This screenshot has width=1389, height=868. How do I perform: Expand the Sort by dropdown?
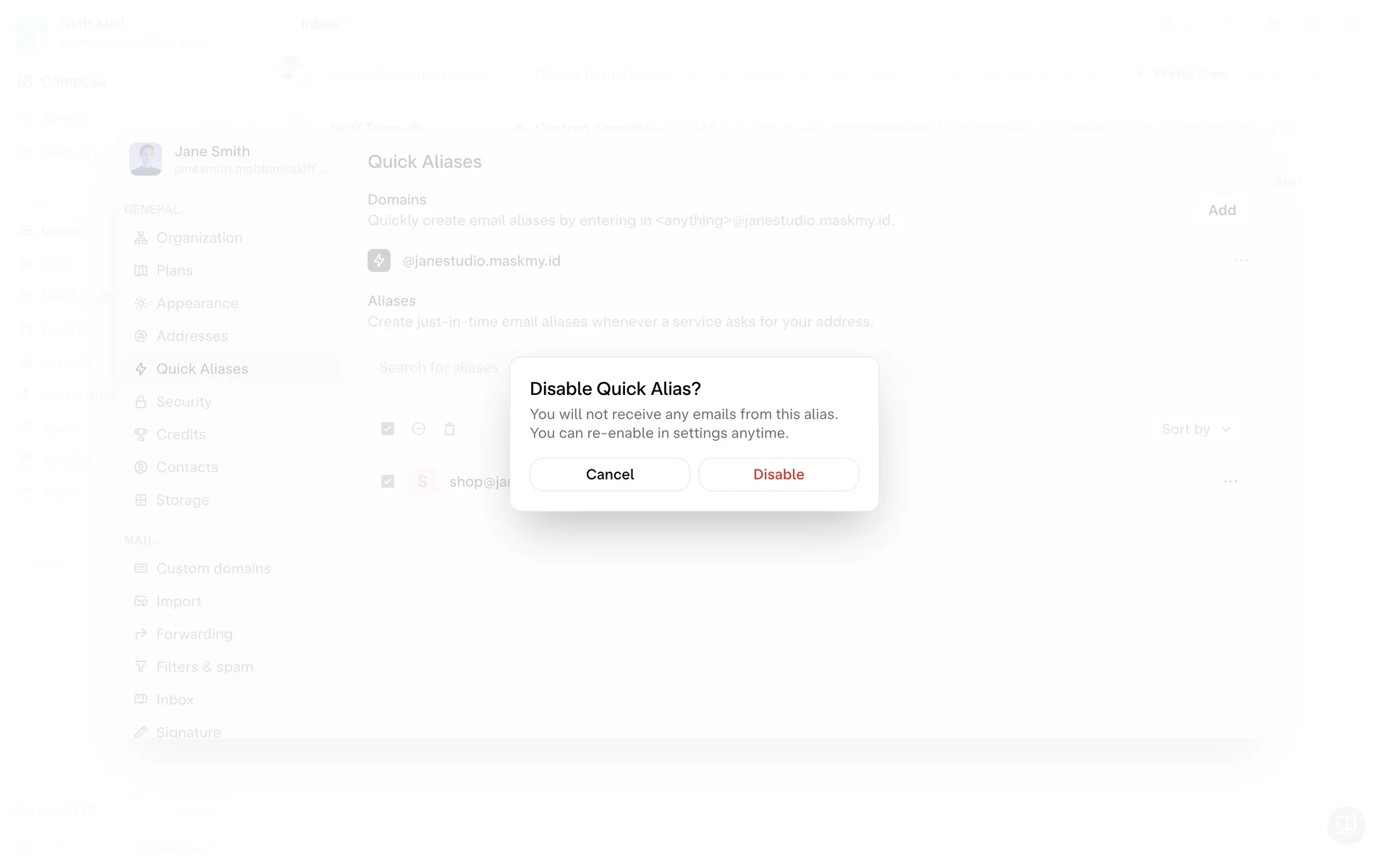click(x=1196, y=429)
